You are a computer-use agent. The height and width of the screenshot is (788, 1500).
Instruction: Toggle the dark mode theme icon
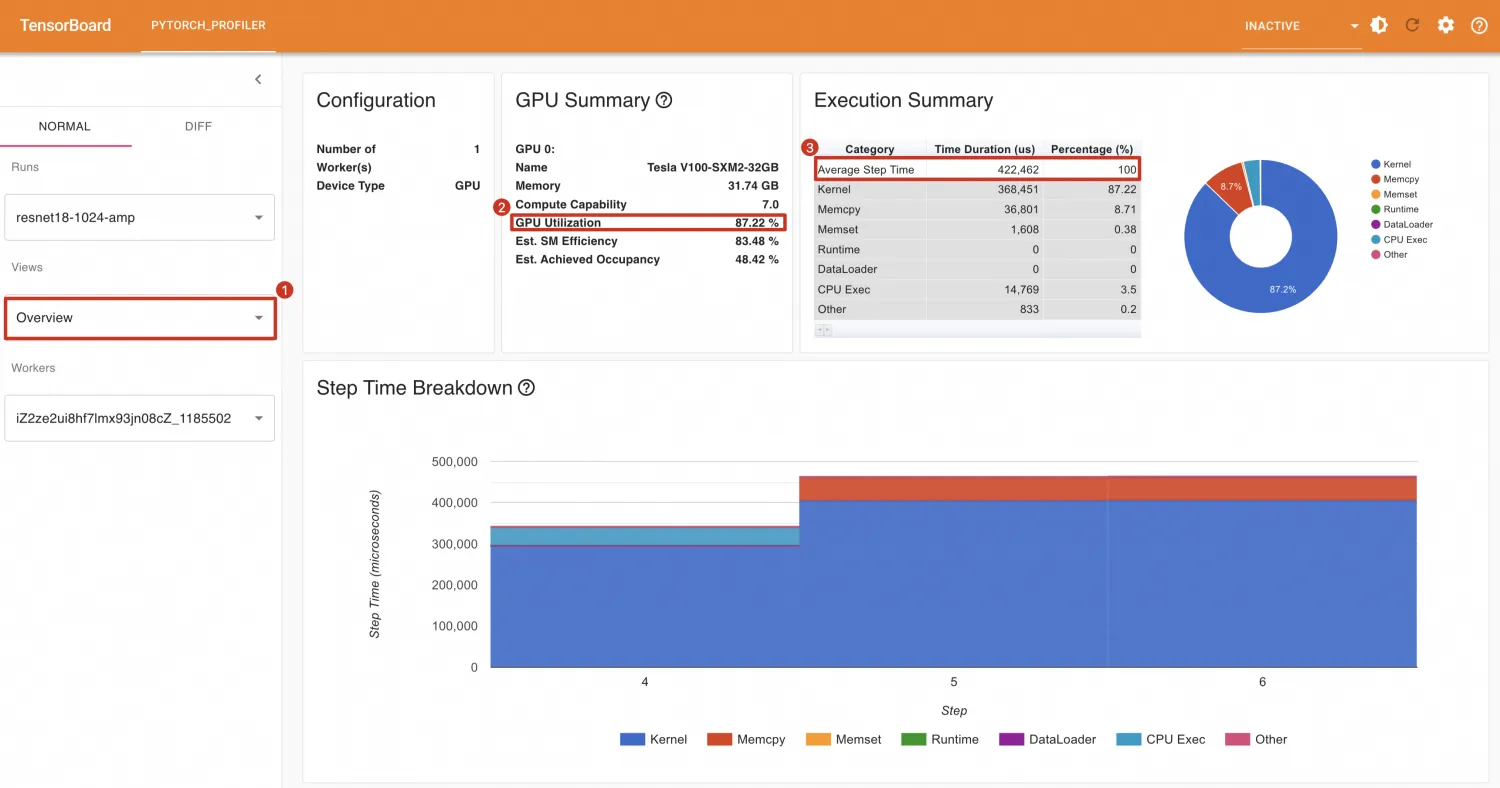pyautogui.click(x=1379, y=25)
